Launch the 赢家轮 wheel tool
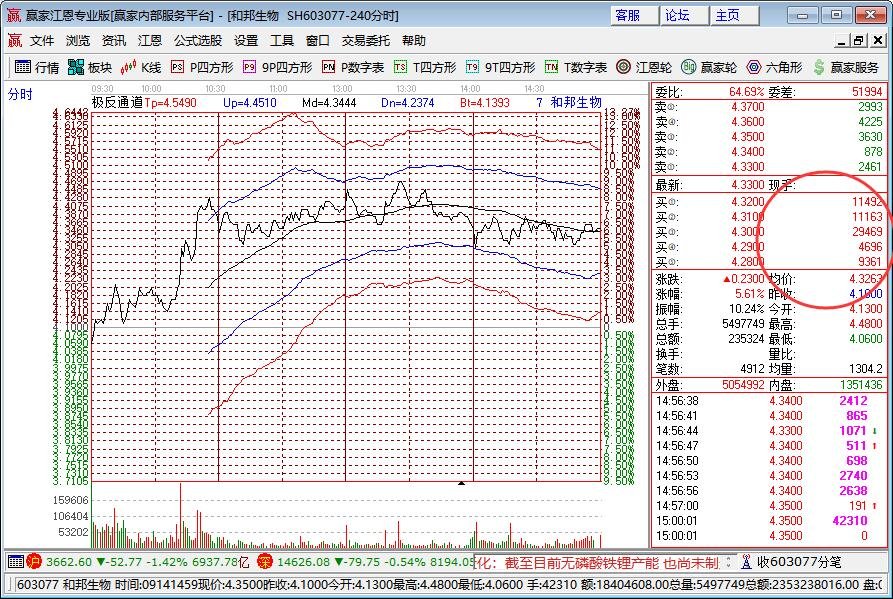893x599 pixels. point(709,67)
